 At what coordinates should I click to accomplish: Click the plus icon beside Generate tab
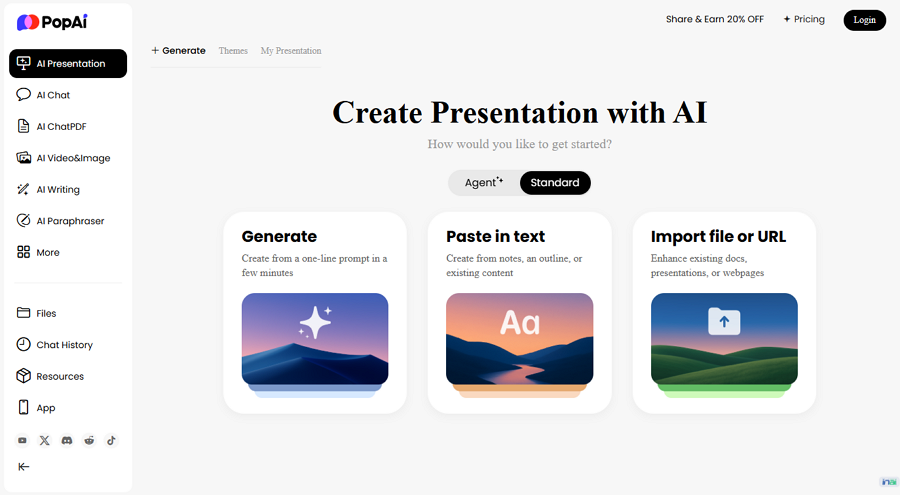(x=155, y=51)
